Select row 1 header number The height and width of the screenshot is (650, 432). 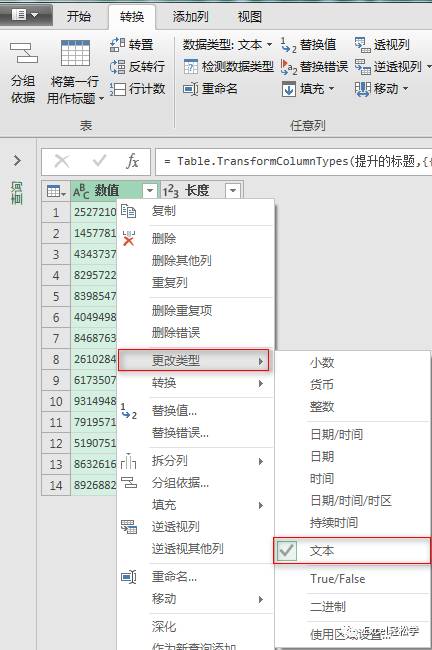point(56,212)
